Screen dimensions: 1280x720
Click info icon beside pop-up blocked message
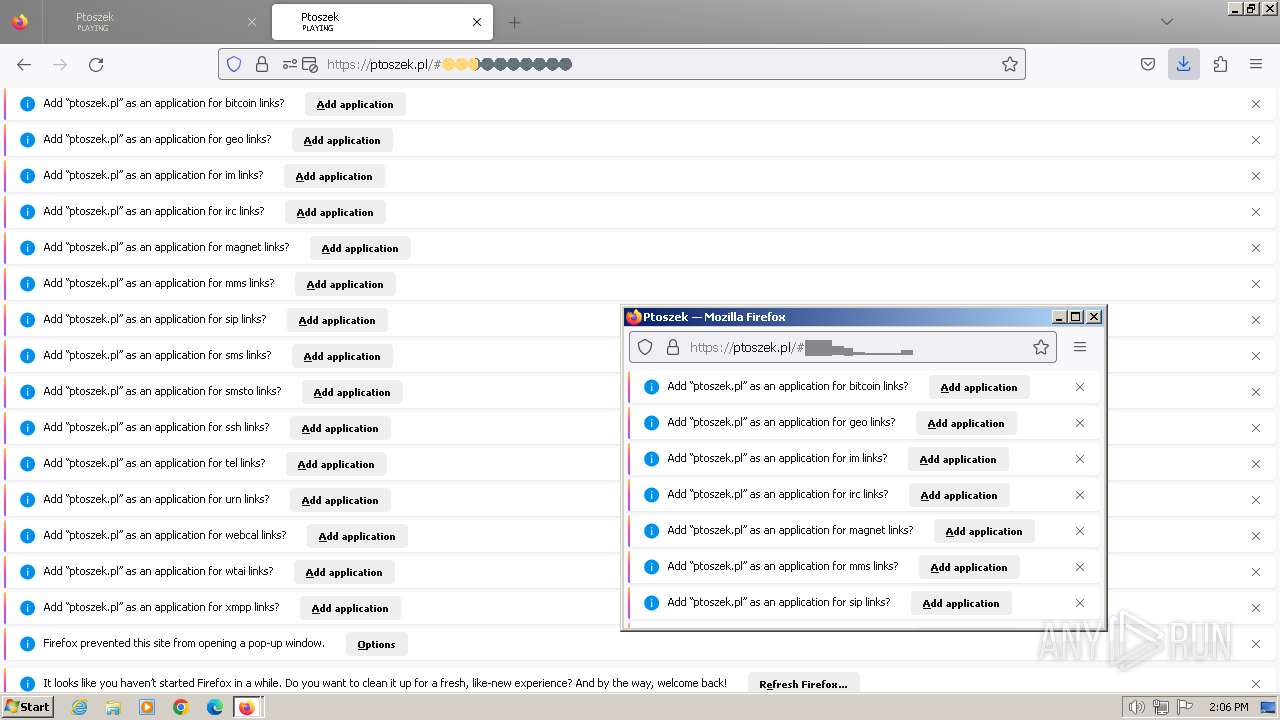pos(28,644)
